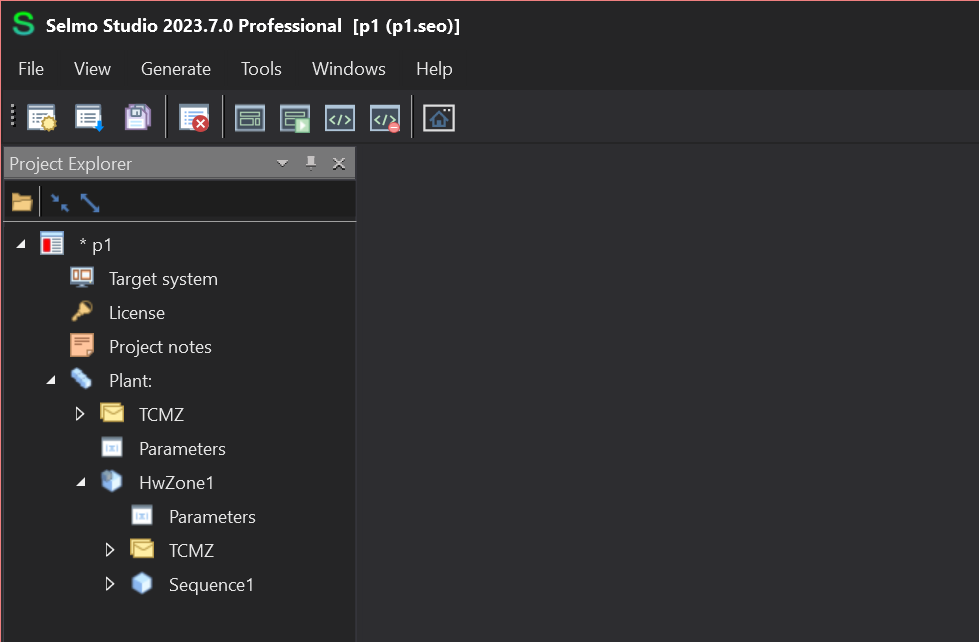Select Parameters label under HwZone1
979x642 pixels.
point(212,517)
